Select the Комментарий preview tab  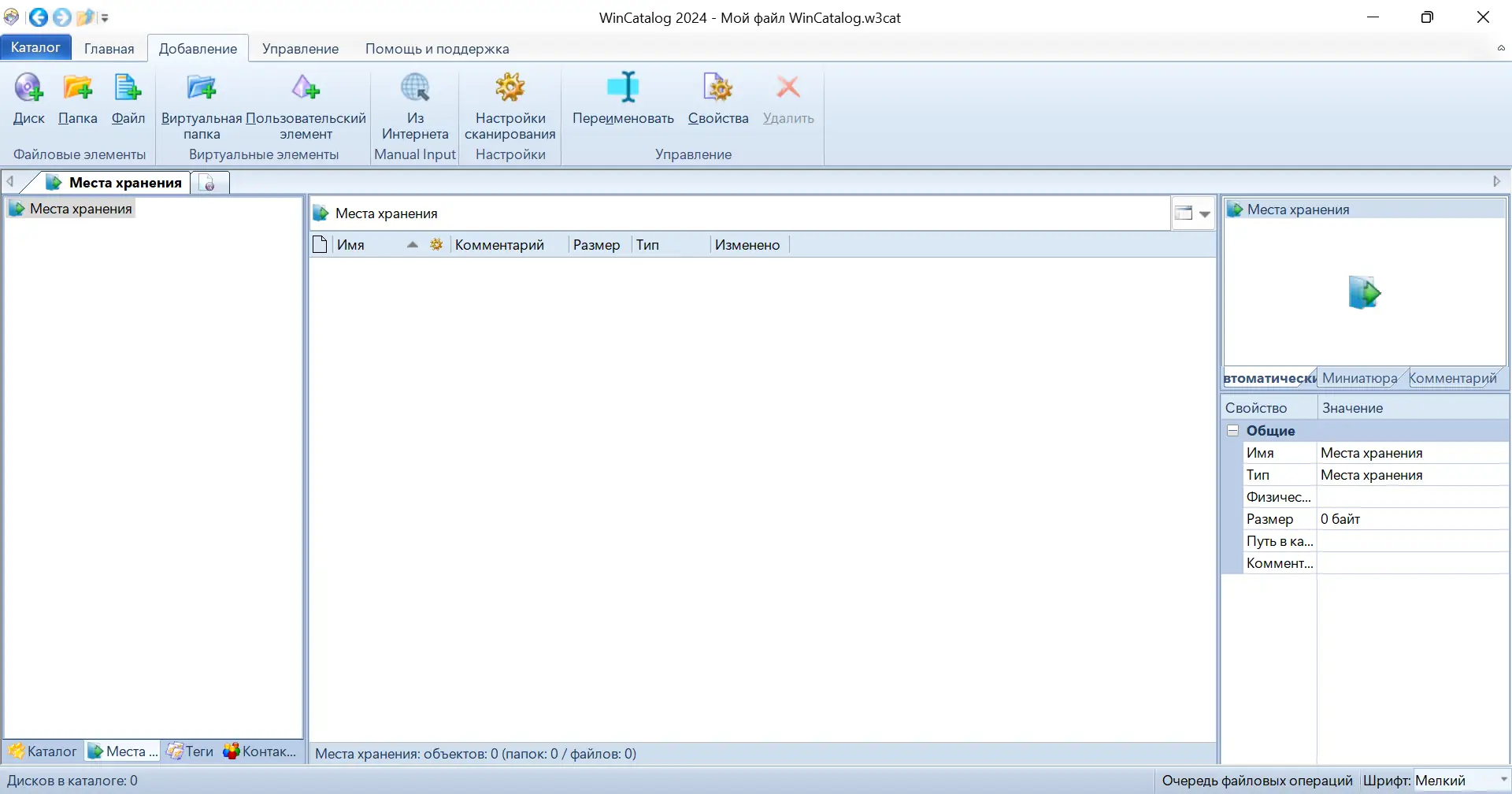point(1453,378)
